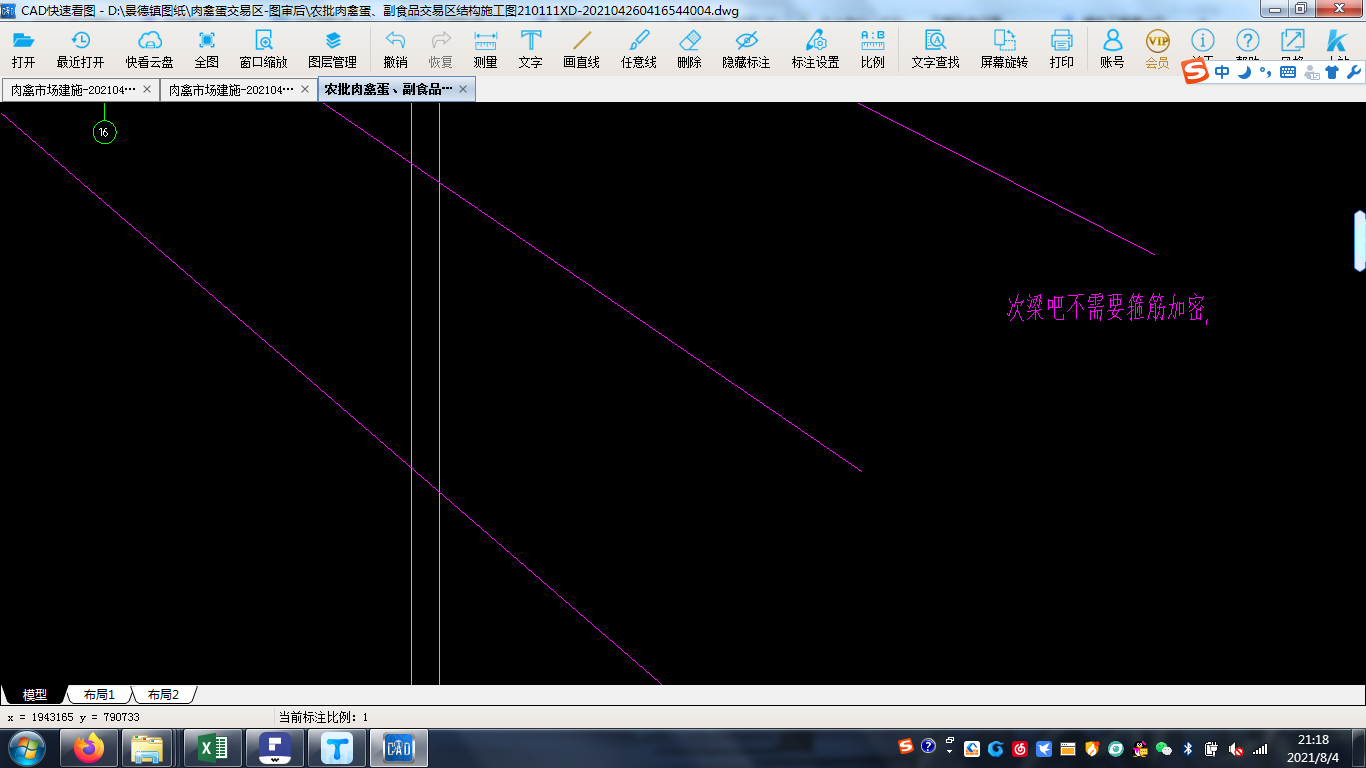Select the 删除 eraser tool
Viewport: 1366px width, 768px height.
[689, 49]
